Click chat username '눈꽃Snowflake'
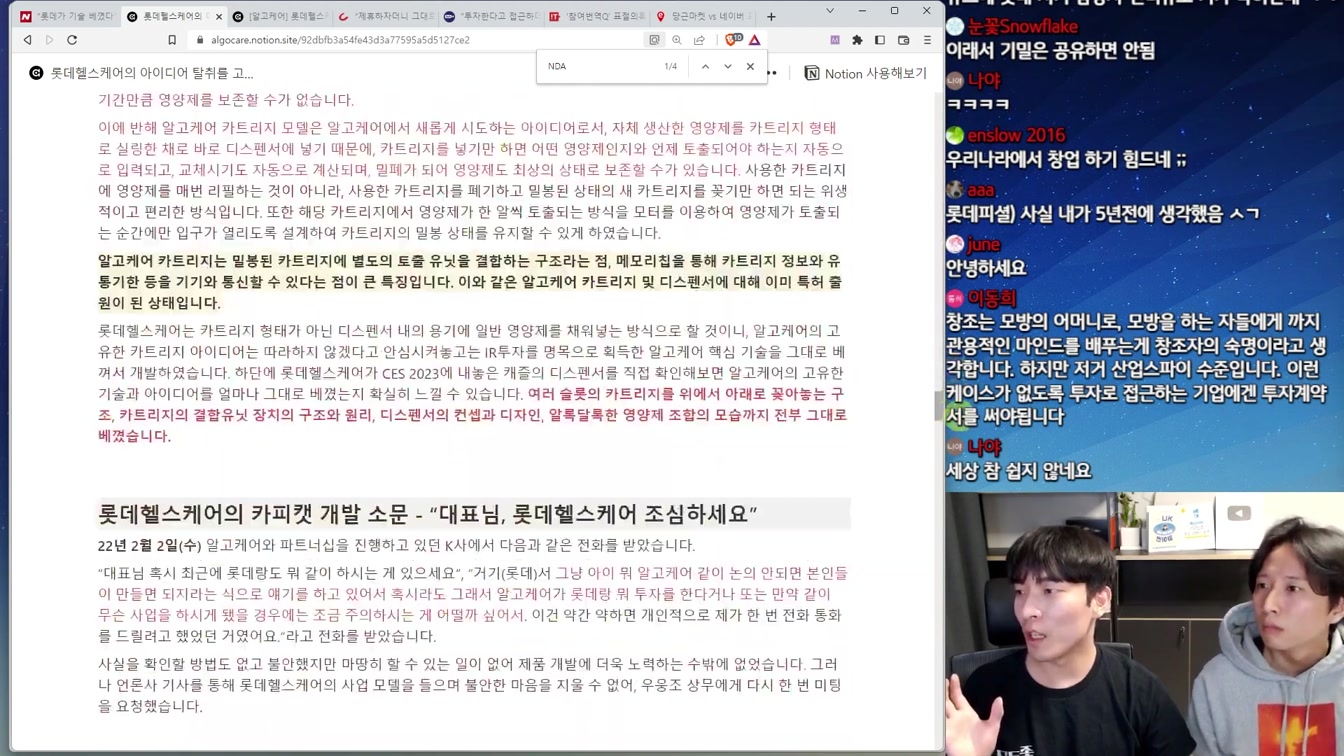Screen dimensions: 1344x756 tap(1023, 26)
